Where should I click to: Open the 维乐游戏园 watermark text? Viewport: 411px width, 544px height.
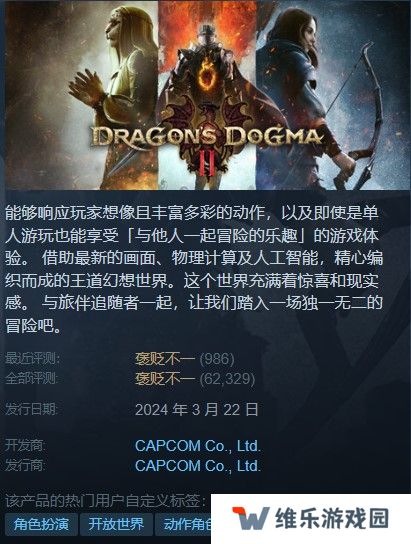tap(332, 519)
